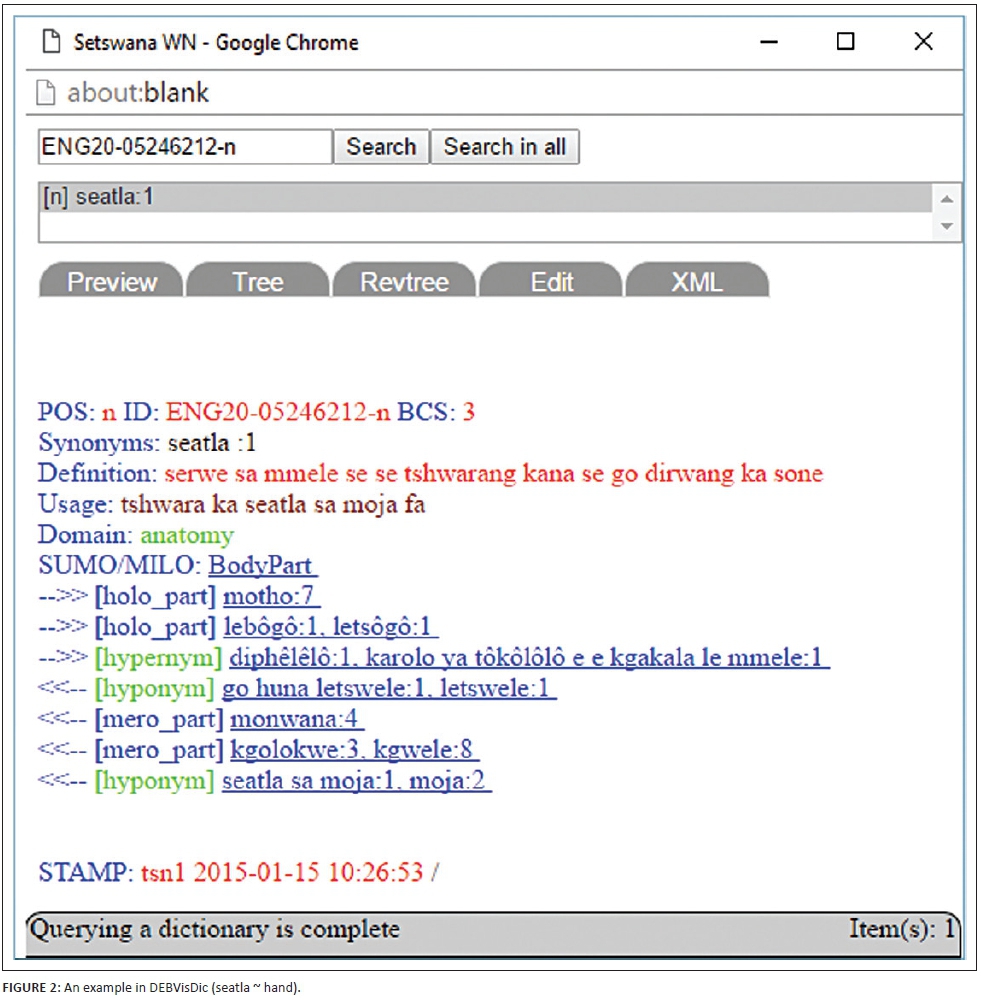The height and width of the screenshot is (1000, 981).
Task: Show the XML tab
Action: 697,282
